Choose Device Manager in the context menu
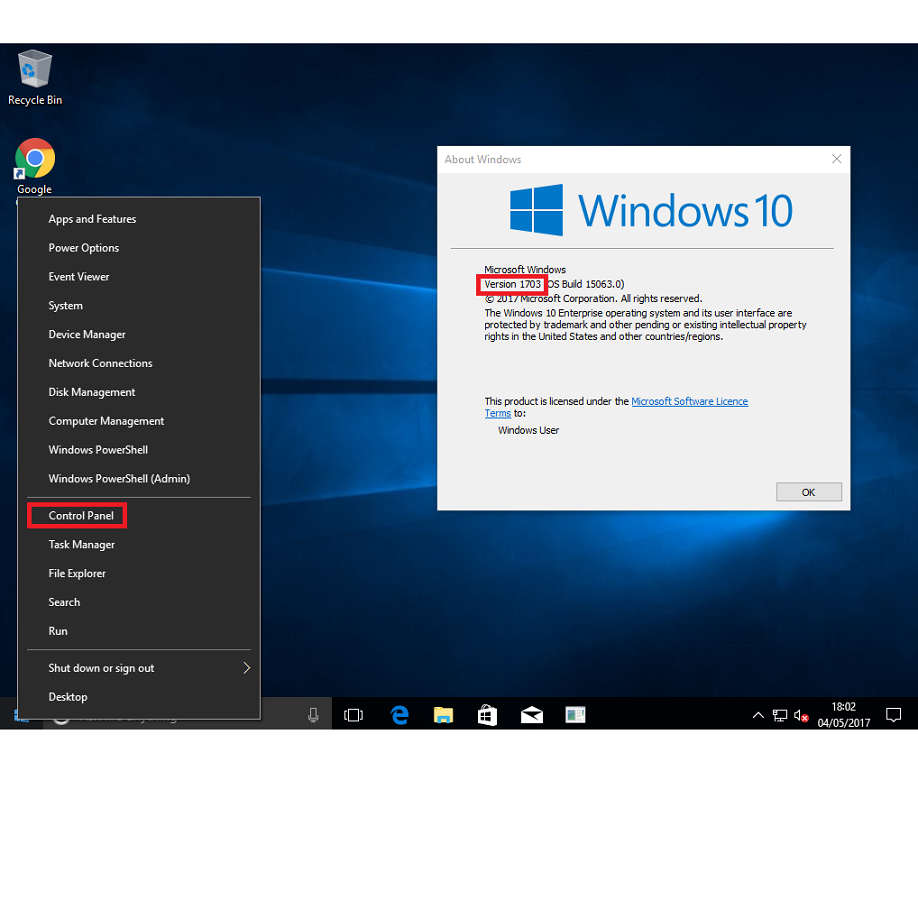The height and width of the screenshot is (918, 918). 87,335
